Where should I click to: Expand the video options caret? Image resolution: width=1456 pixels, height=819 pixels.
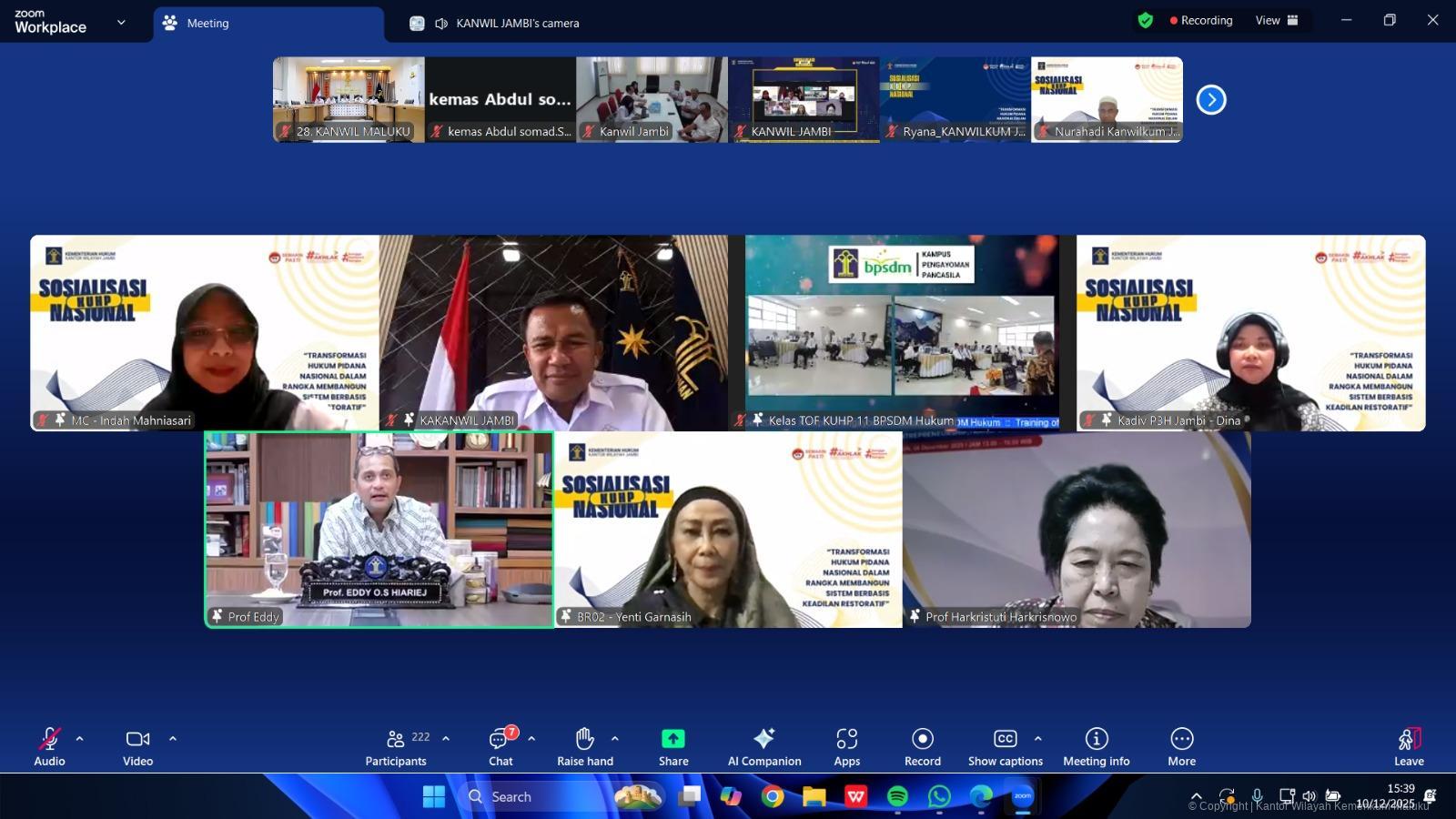pos(173,738)
